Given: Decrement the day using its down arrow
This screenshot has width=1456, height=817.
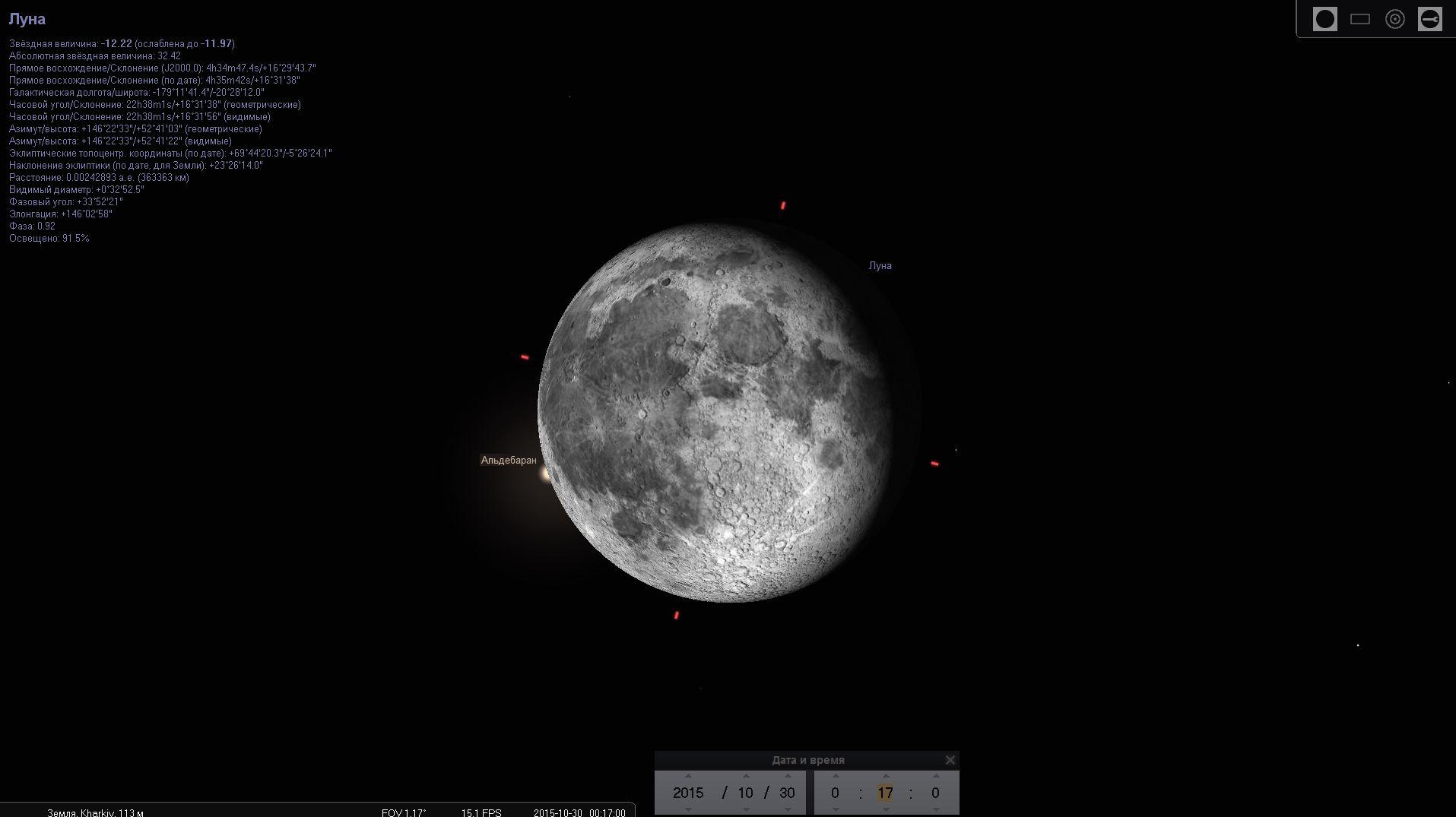Looking at the screenshot, I should (788, 809).
